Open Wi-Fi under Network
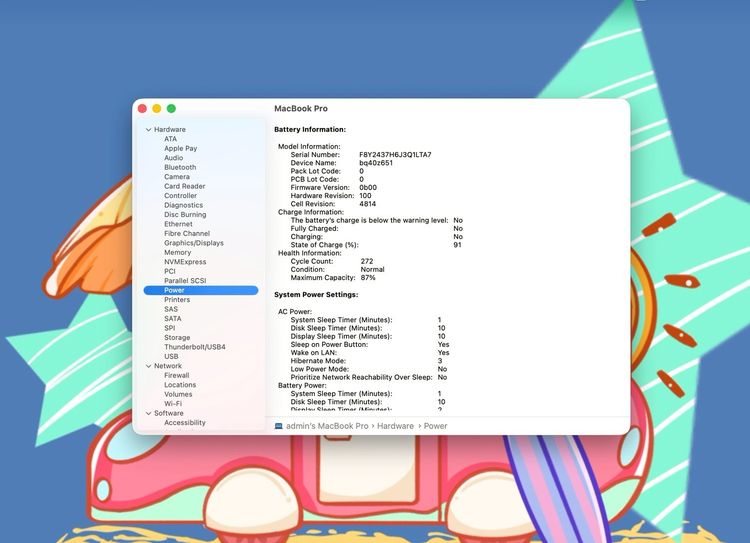The image size is (750, 543). (173, 404)
